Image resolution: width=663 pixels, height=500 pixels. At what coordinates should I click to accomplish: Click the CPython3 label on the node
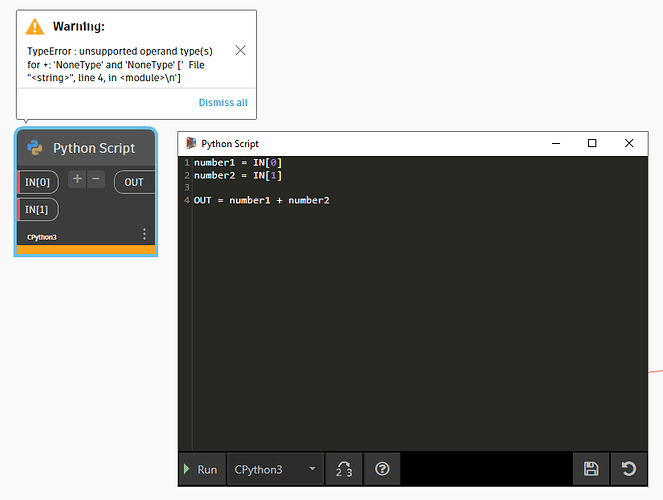tap(41, 237)
